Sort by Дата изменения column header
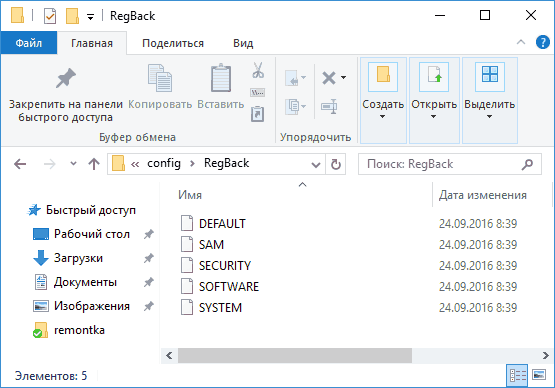 click(483, 195)
